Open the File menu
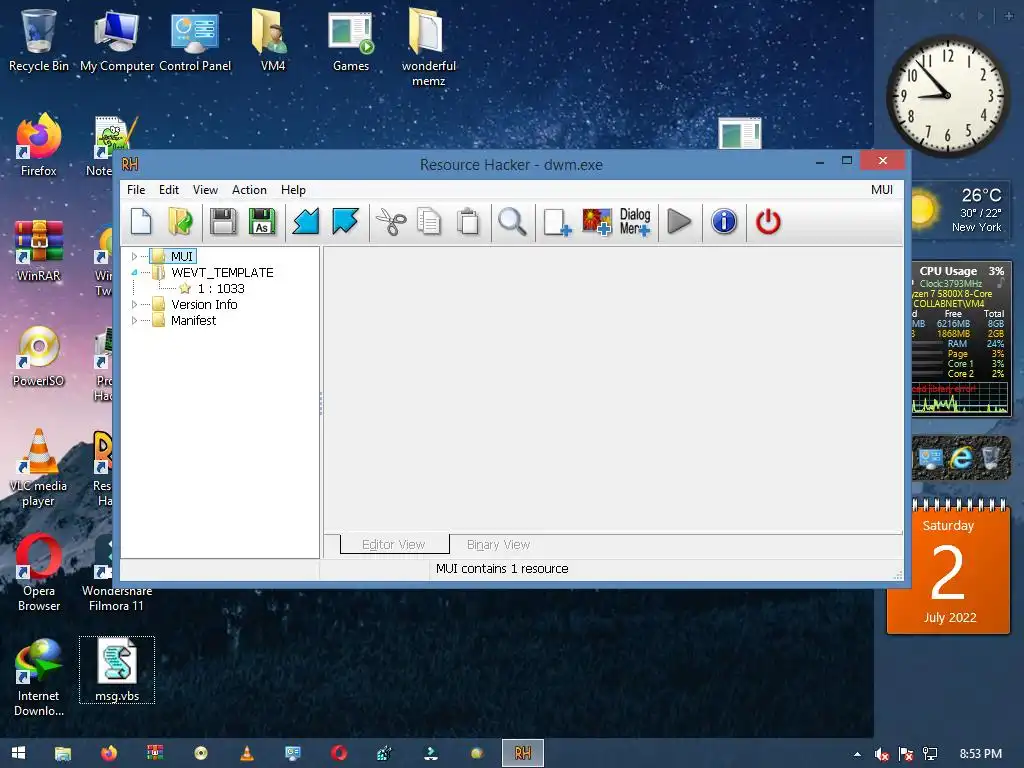Viewport: 1024px width, 768px height. pyautogui.click(x=136, y=190)
